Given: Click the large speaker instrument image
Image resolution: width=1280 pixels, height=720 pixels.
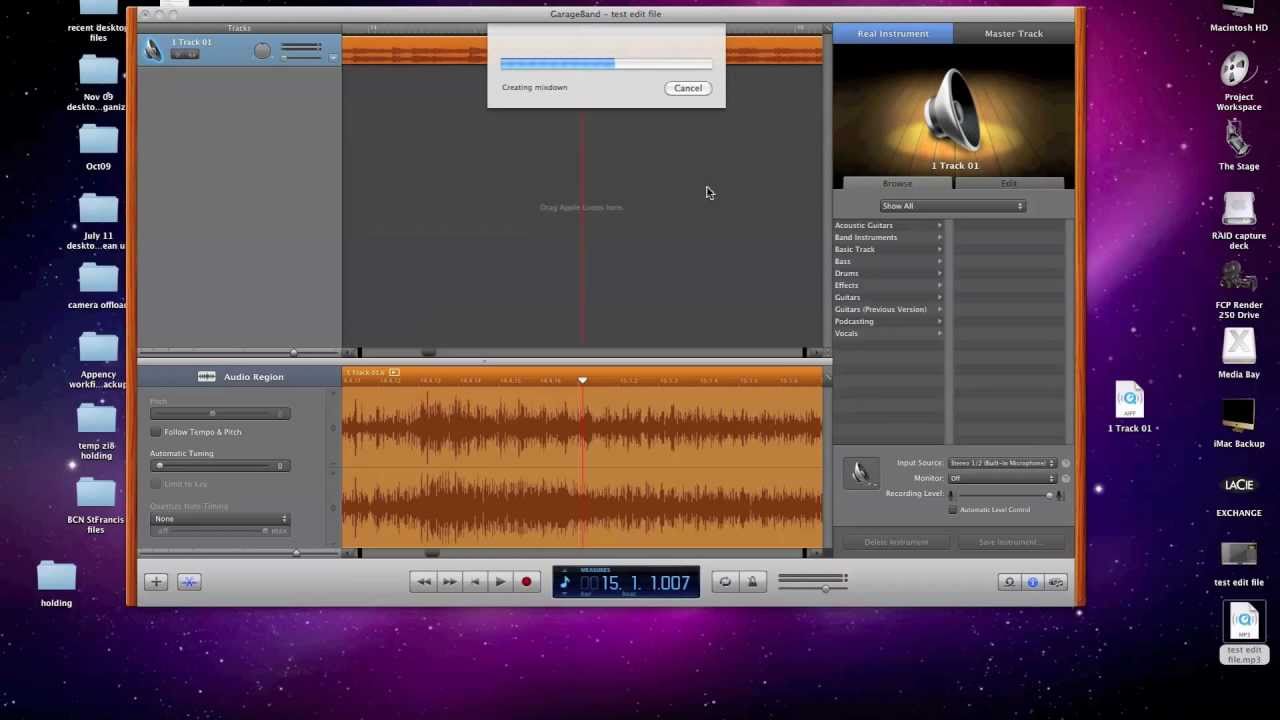Looking at the screenshot, I should pyautogui.click(x=954, y=110).
